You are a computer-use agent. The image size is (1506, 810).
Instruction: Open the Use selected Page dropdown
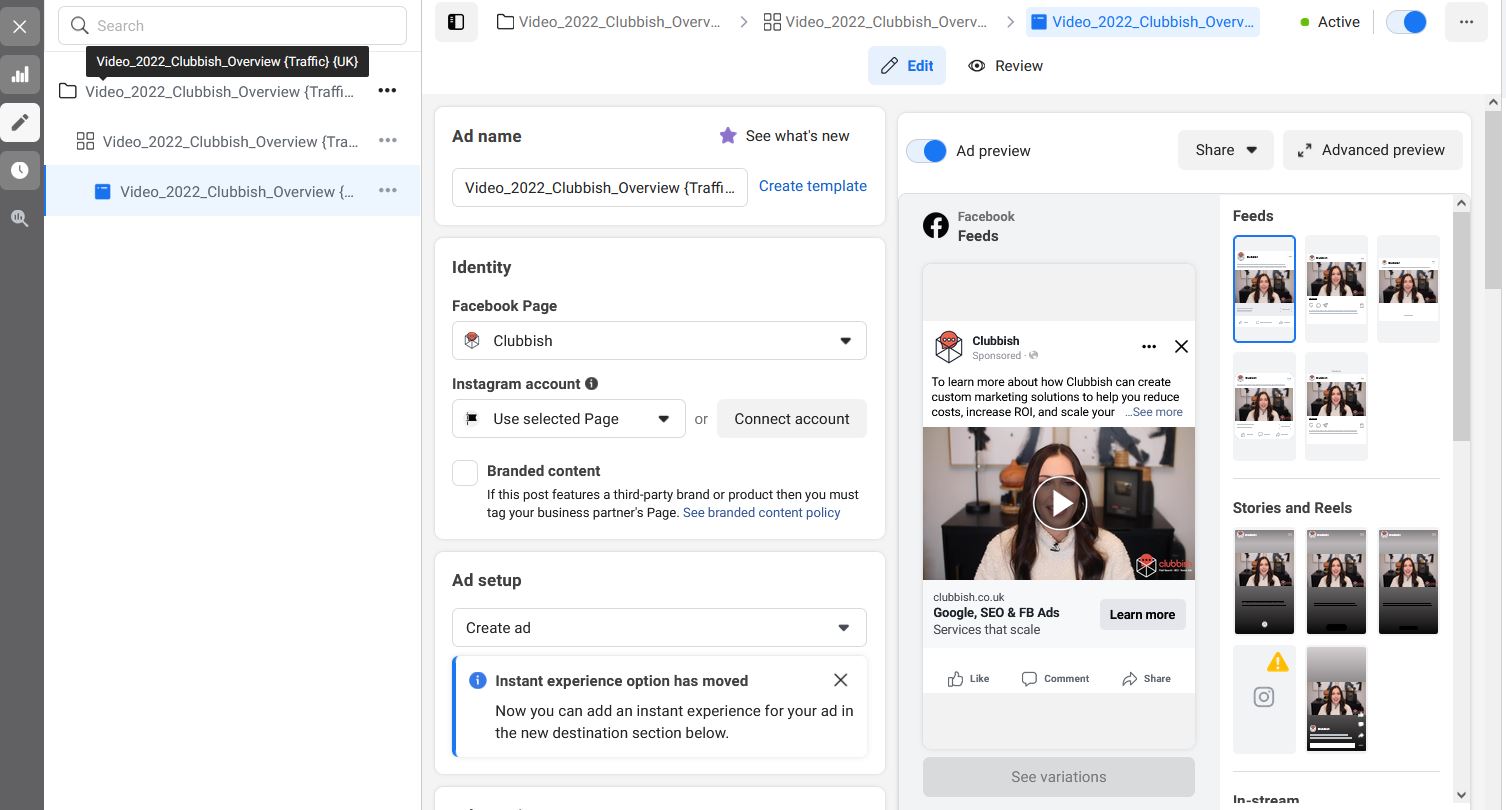[569, 419]
